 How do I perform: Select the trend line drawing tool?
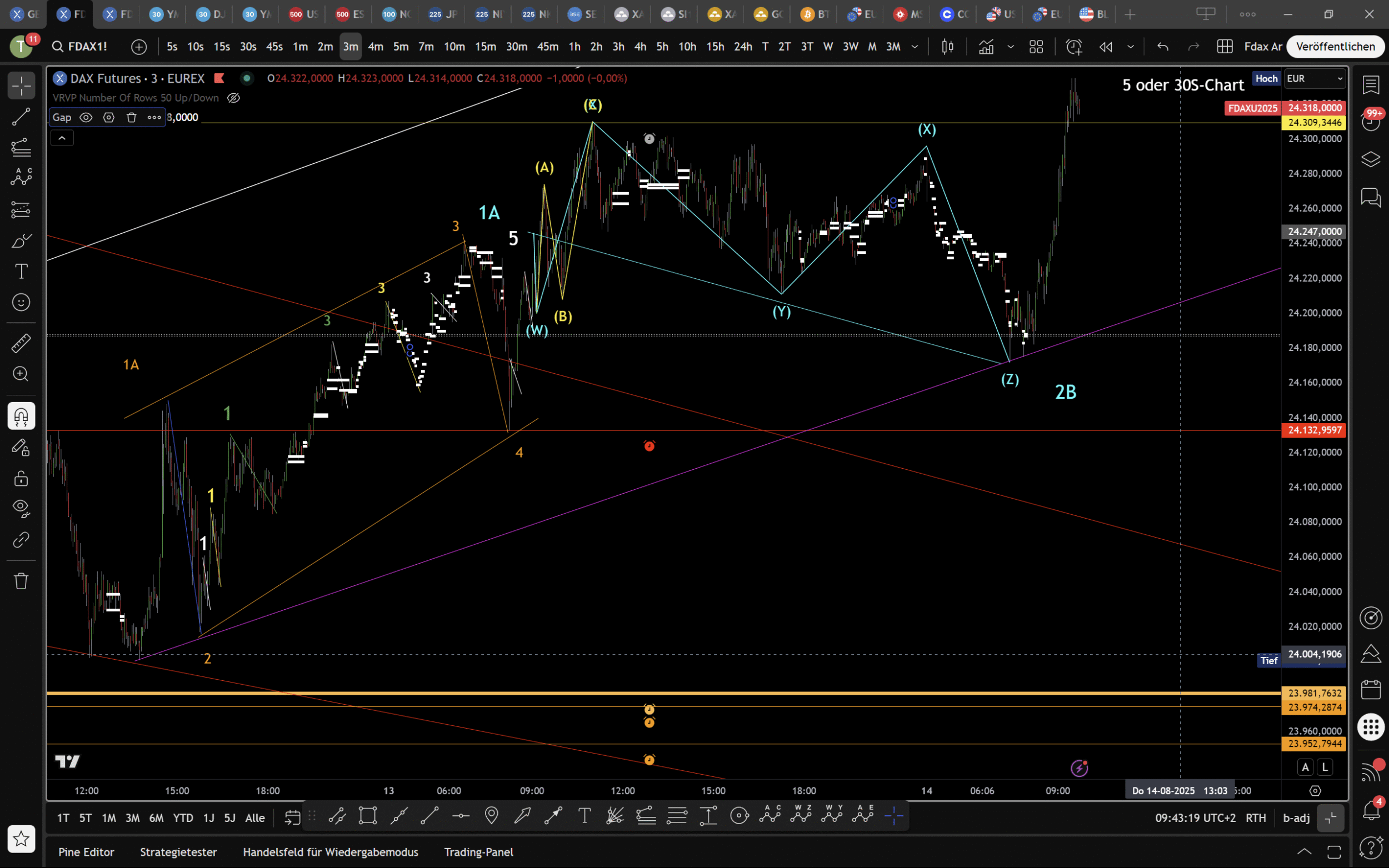(21, 117)
